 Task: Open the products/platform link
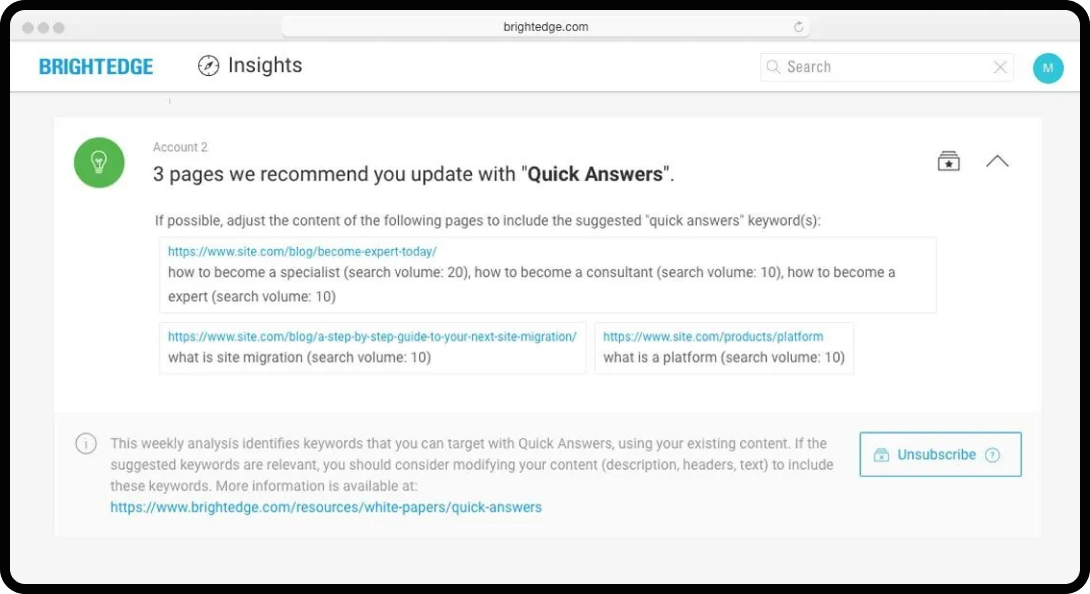713,337
